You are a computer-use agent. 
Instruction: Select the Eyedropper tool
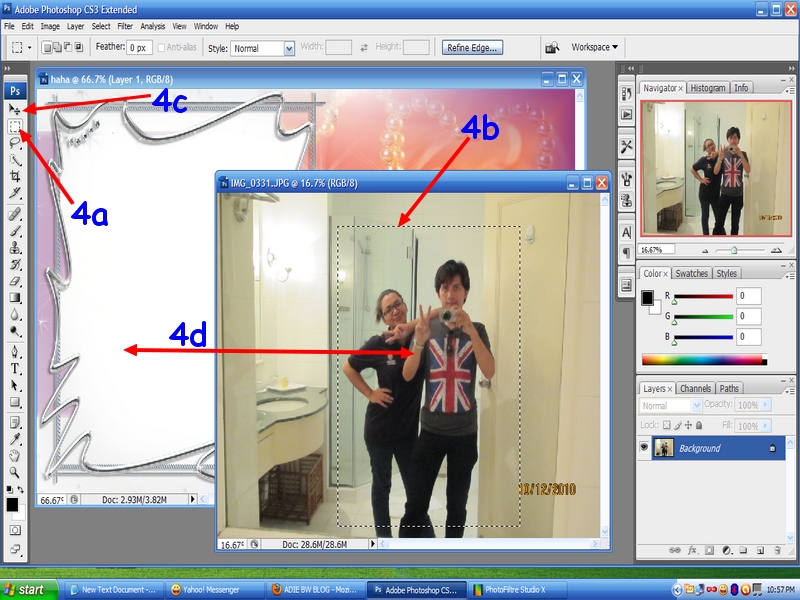click(15, 439)
